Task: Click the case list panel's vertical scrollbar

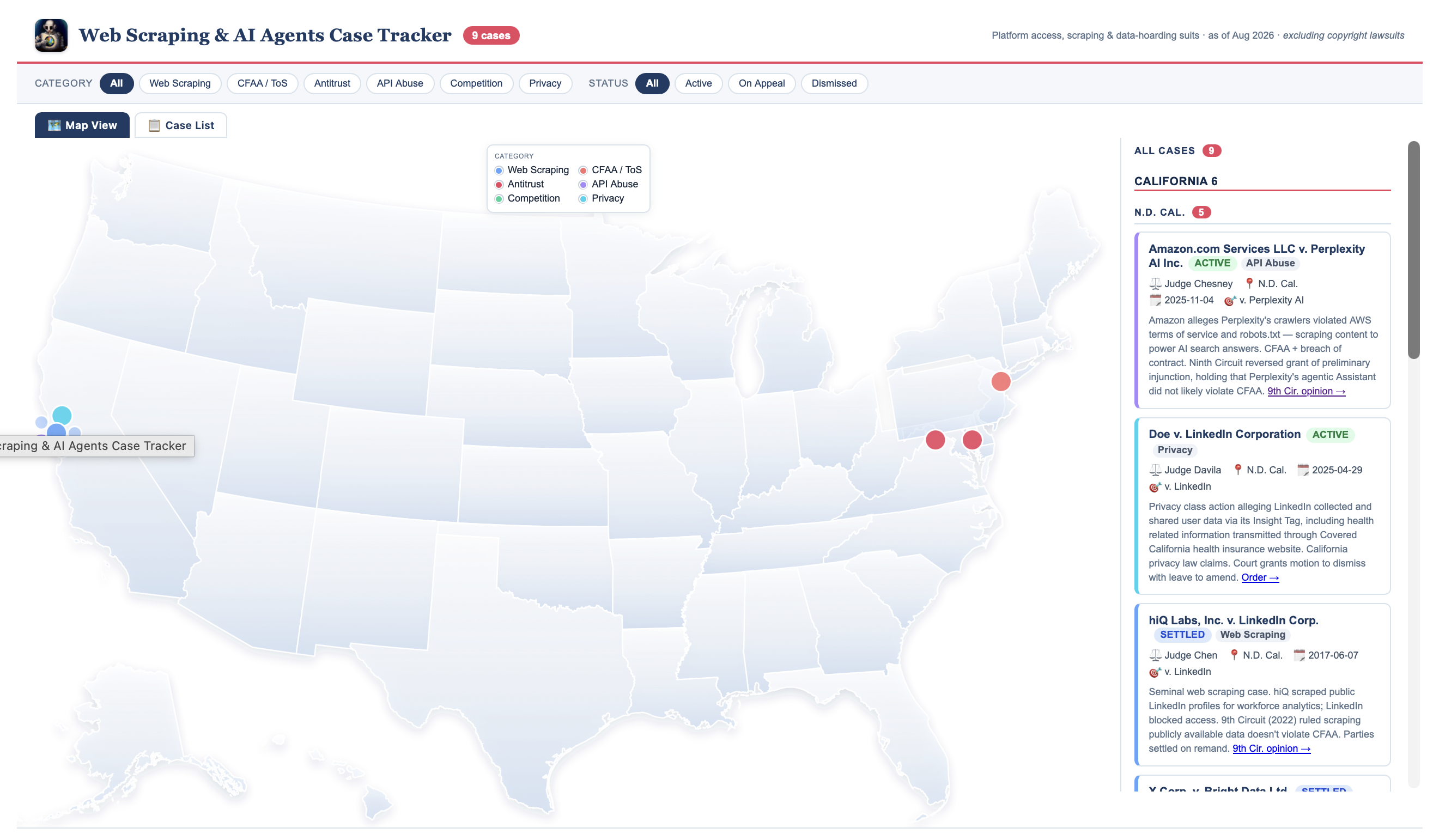Action: 1414,250
